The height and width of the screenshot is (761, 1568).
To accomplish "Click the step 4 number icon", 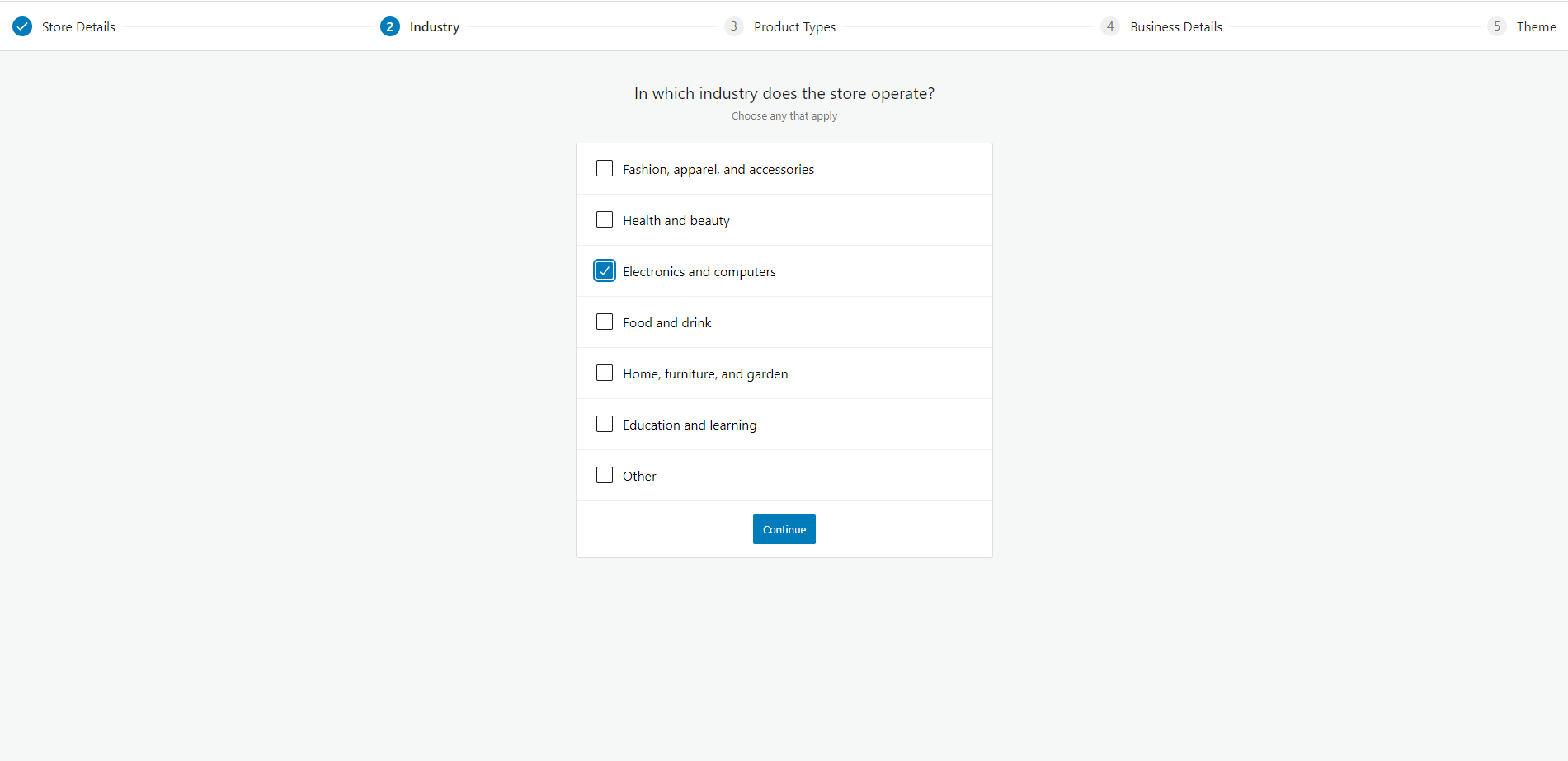I will (x=1110, y=26).
